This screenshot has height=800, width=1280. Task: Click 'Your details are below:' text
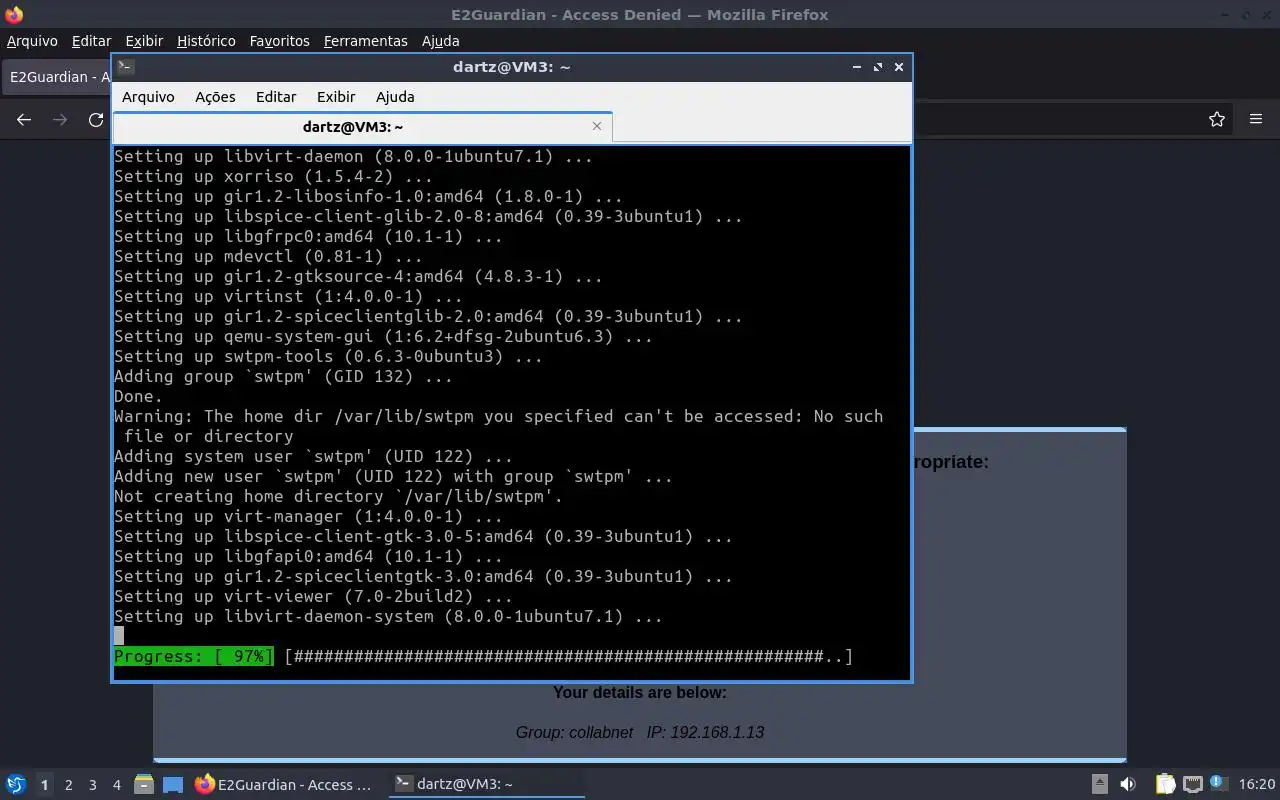point(640,692)
